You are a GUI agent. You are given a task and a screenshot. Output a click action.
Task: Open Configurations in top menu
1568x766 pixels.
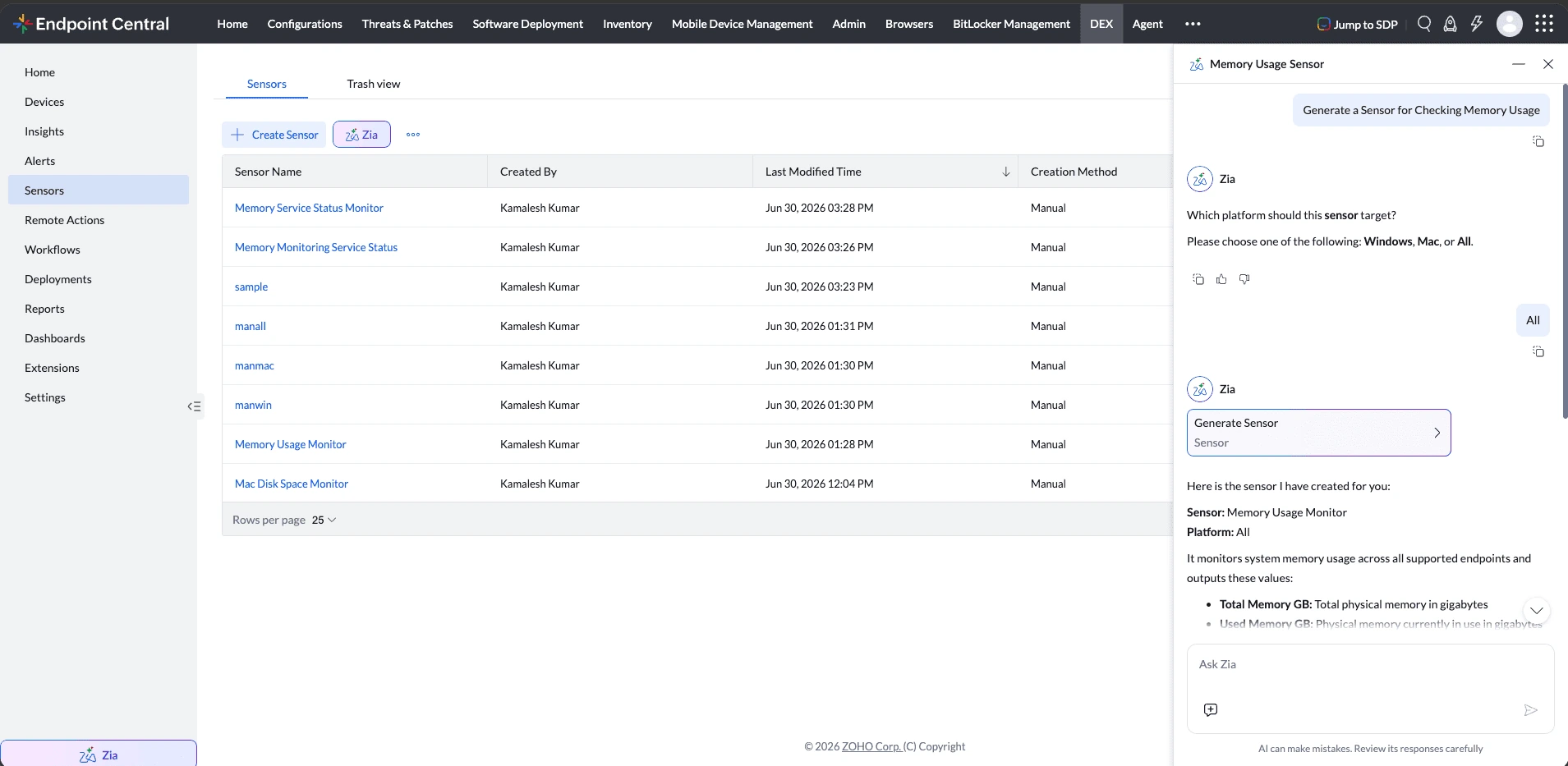click(x=305, y=24)
